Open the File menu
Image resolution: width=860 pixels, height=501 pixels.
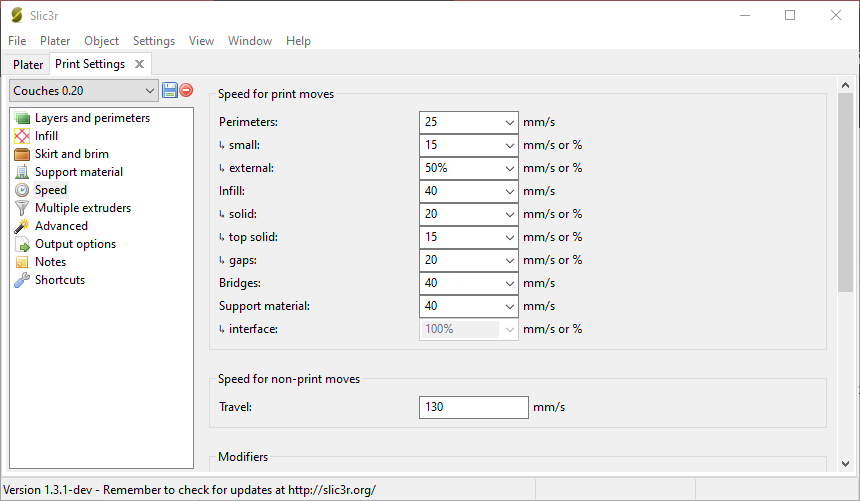(x=17, y=41)
